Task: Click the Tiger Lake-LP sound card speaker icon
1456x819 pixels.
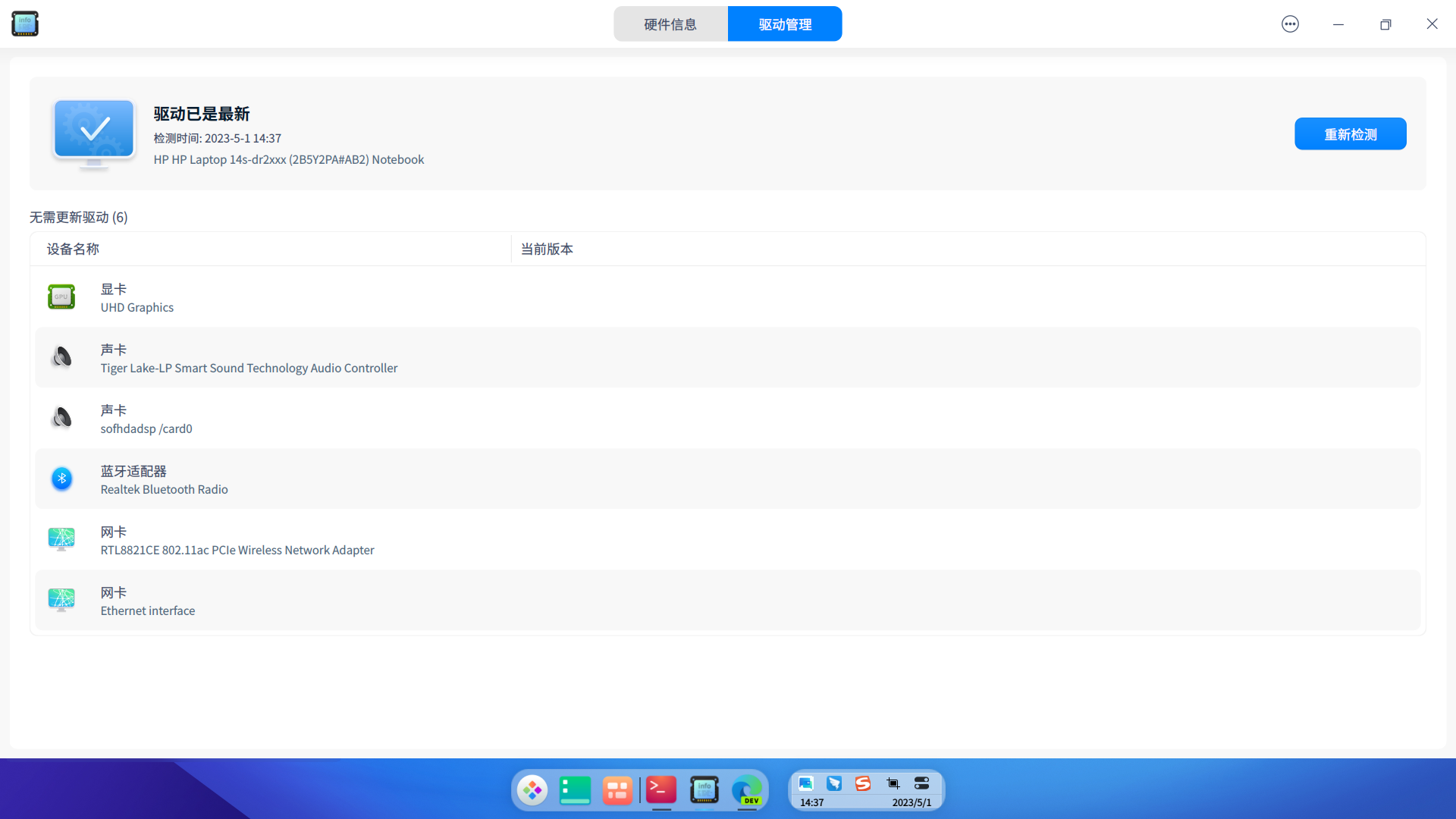Action: (x=61, y=357)
